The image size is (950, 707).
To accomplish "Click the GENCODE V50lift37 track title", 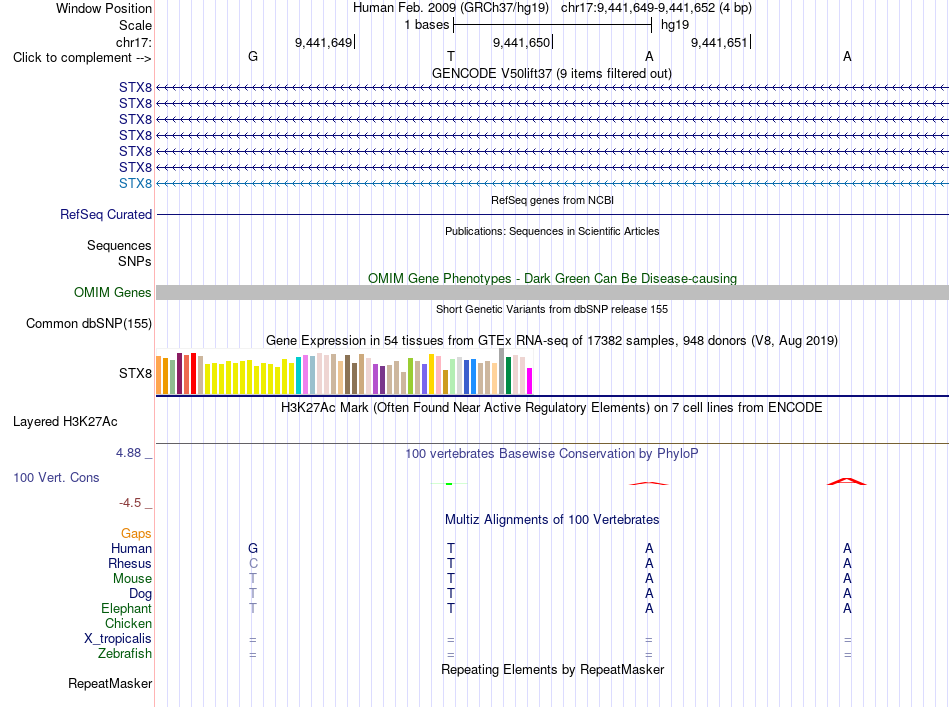I will pyautogui.click(x=552, y=73).
